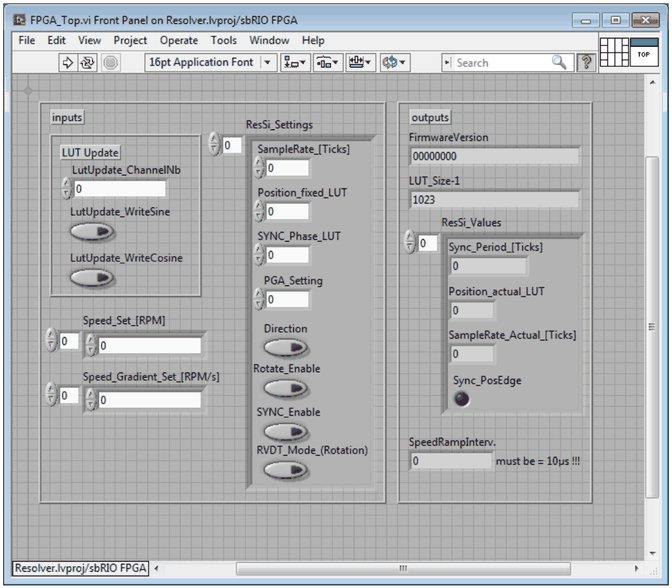
Task: Open the Project menu
Action: click(x=130, y=40)
